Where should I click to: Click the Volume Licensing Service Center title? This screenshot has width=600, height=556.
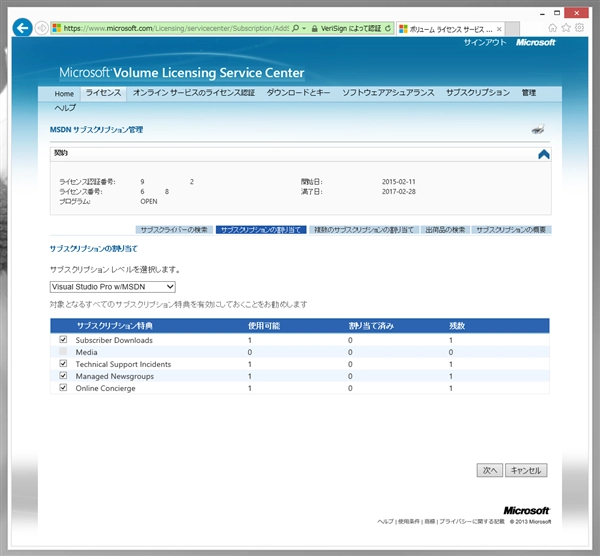pos(182,73)
